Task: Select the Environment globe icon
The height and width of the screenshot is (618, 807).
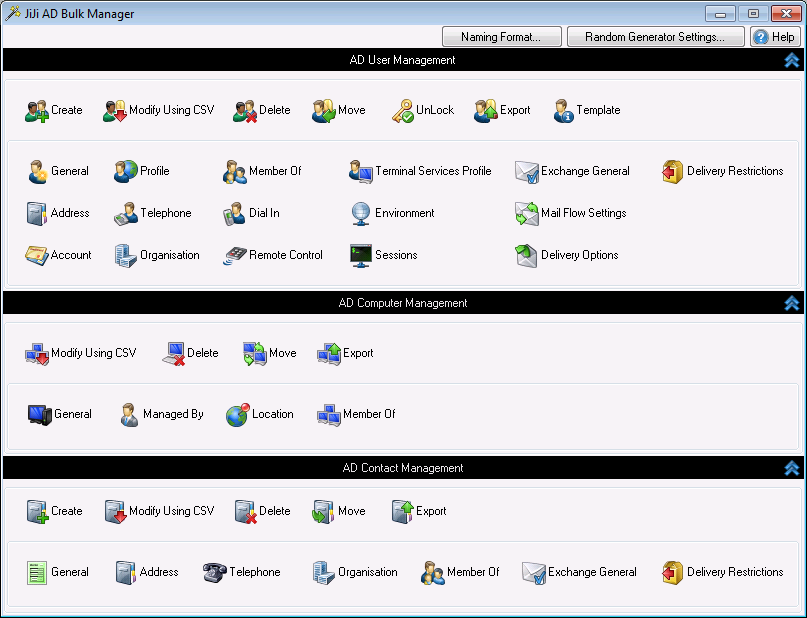Action: (361, 214)
